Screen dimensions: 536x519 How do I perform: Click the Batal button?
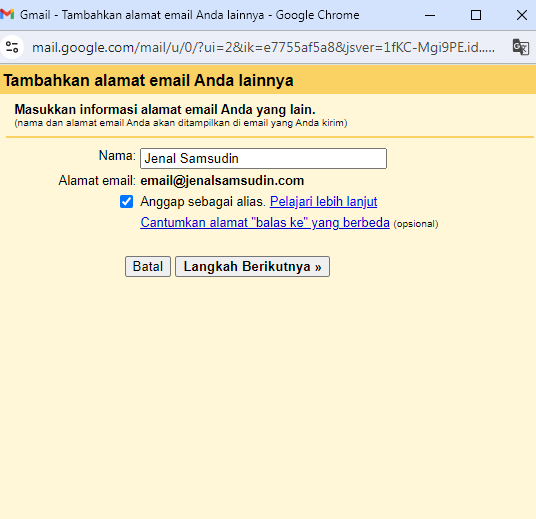pyautogui.click(x=148, y=266)
